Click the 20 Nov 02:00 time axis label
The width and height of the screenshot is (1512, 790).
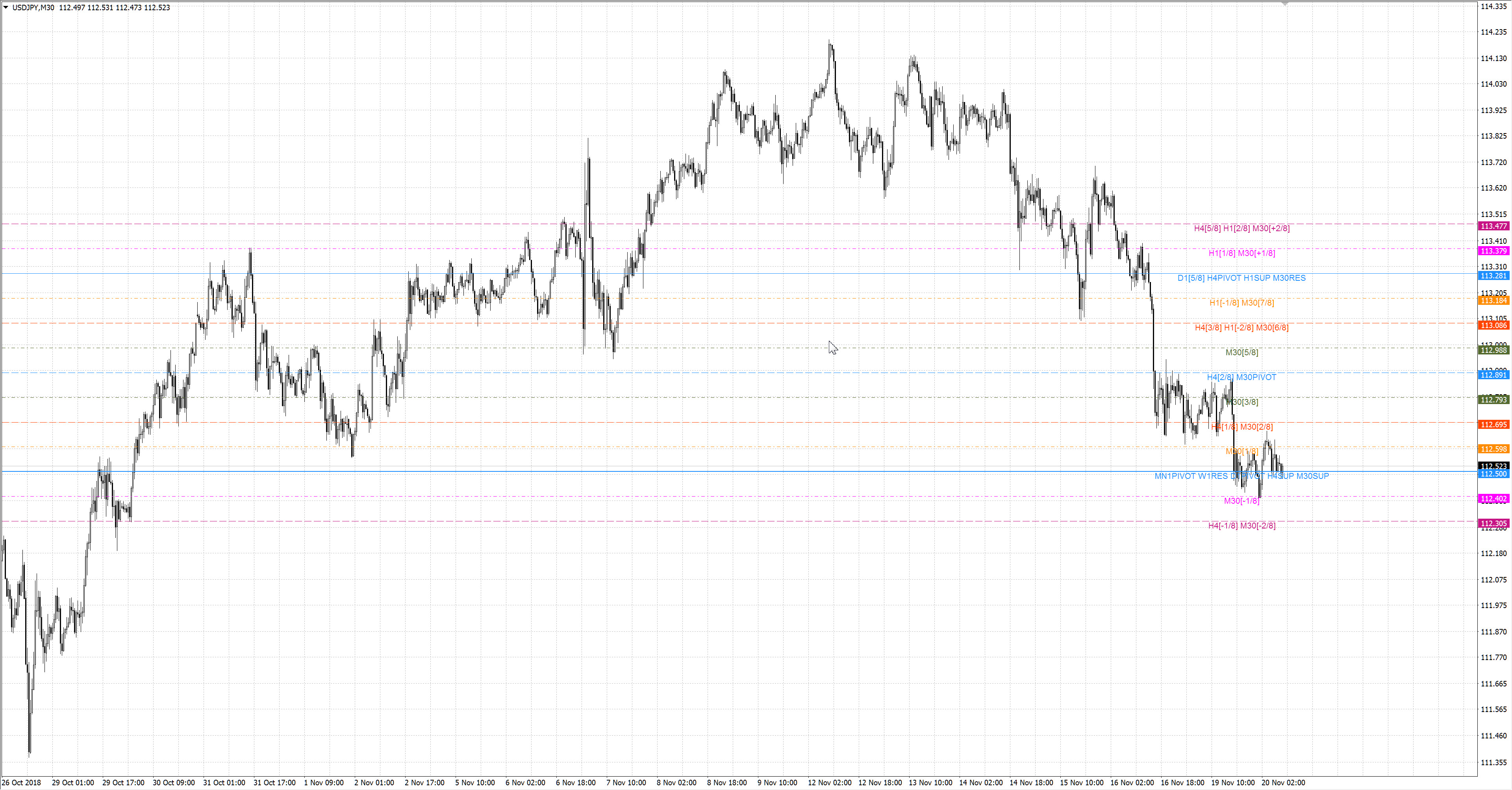coord(1283,783)
